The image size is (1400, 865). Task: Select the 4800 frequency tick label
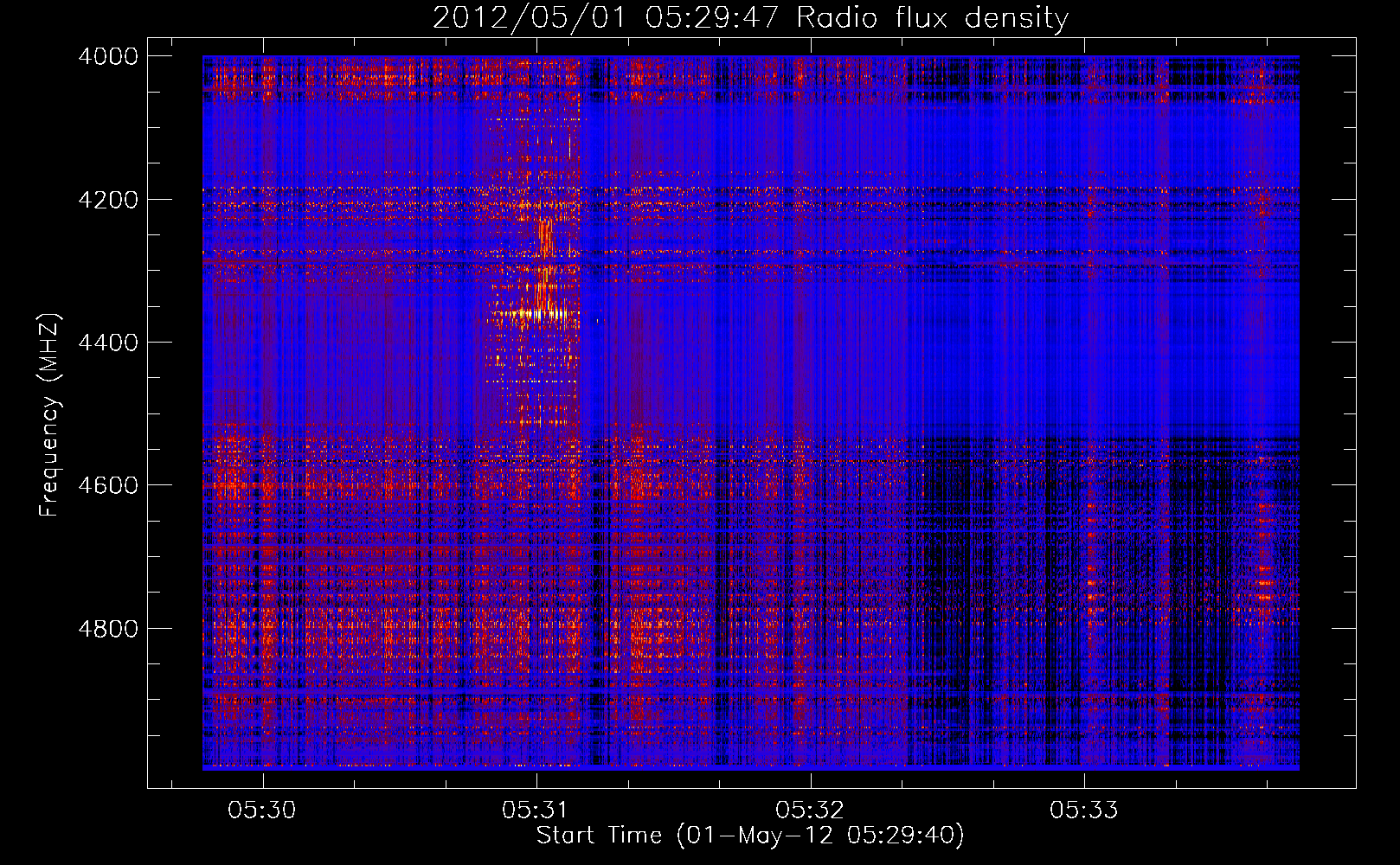click(x=108, y=628)
